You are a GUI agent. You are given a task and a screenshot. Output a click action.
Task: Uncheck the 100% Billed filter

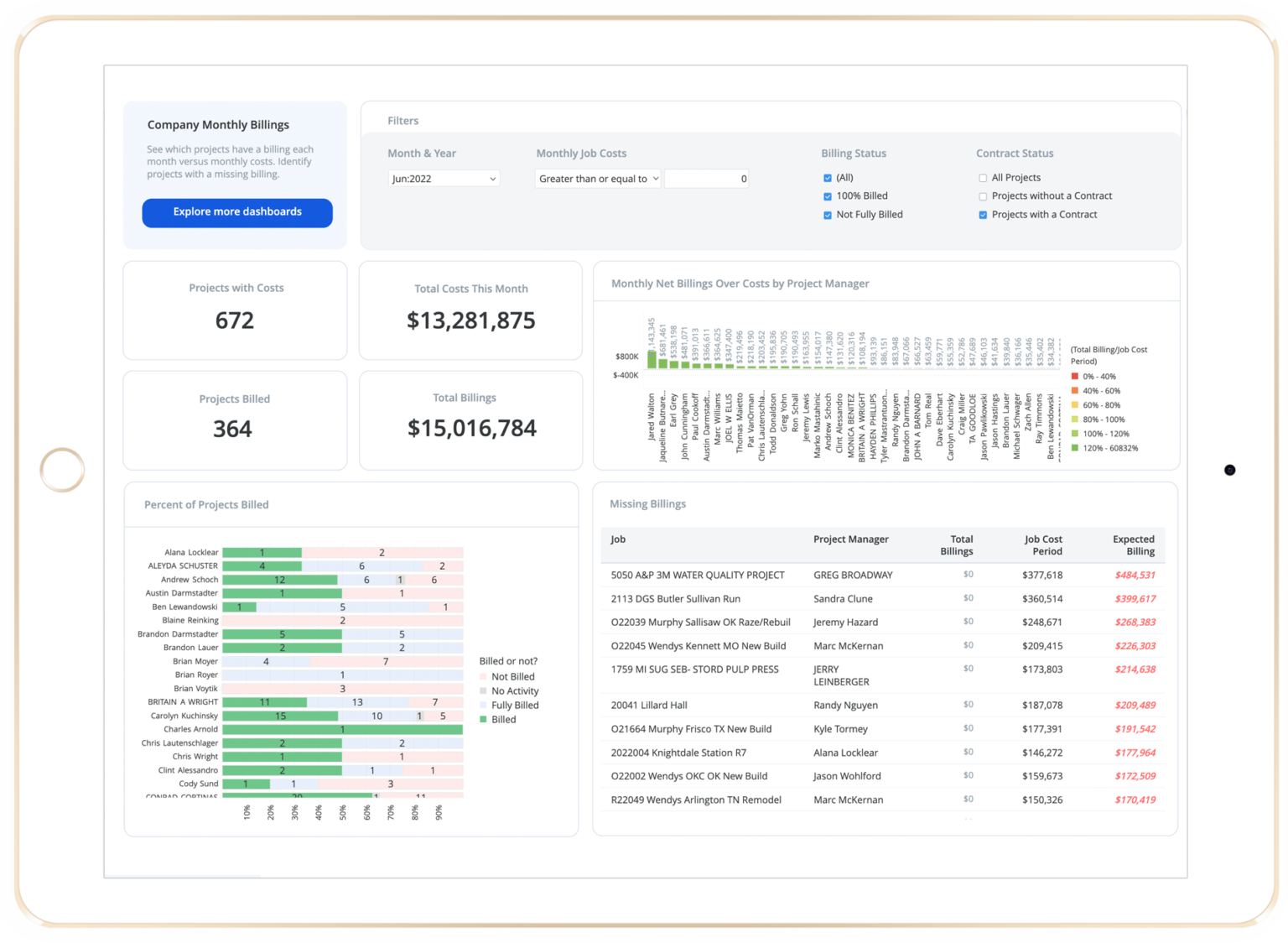[x=827, y=195]
